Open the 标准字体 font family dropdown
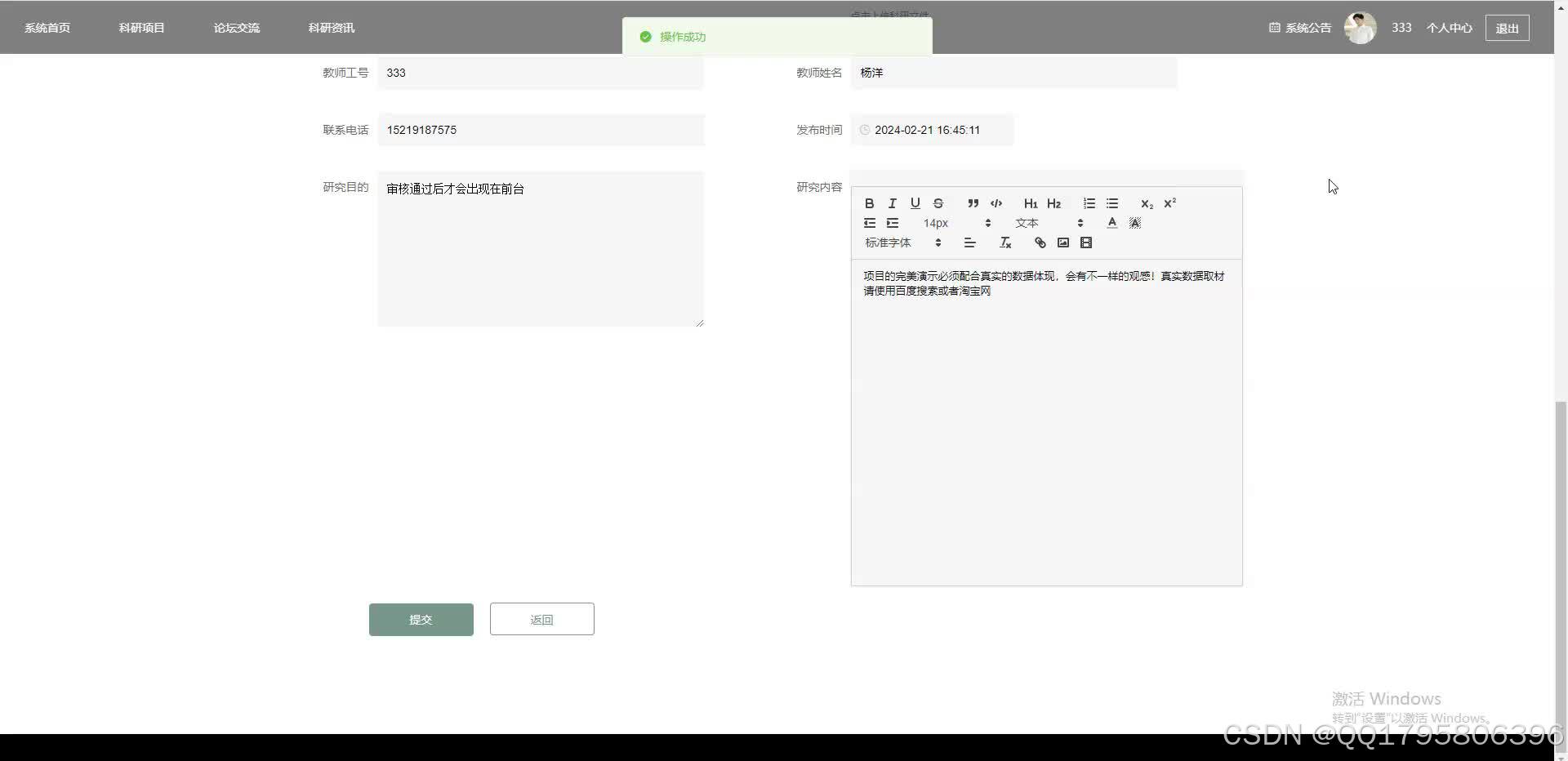The width and height of the screenshot is (1568, 761). (898, 243)
